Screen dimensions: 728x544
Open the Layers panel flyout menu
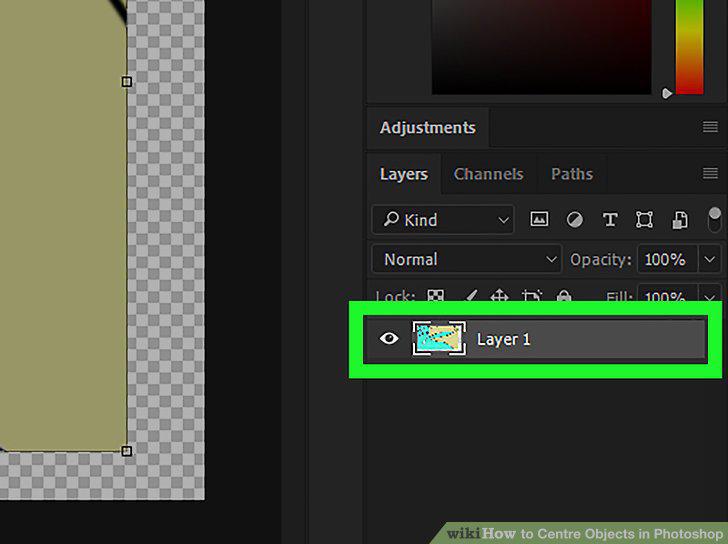pos(710,173)
